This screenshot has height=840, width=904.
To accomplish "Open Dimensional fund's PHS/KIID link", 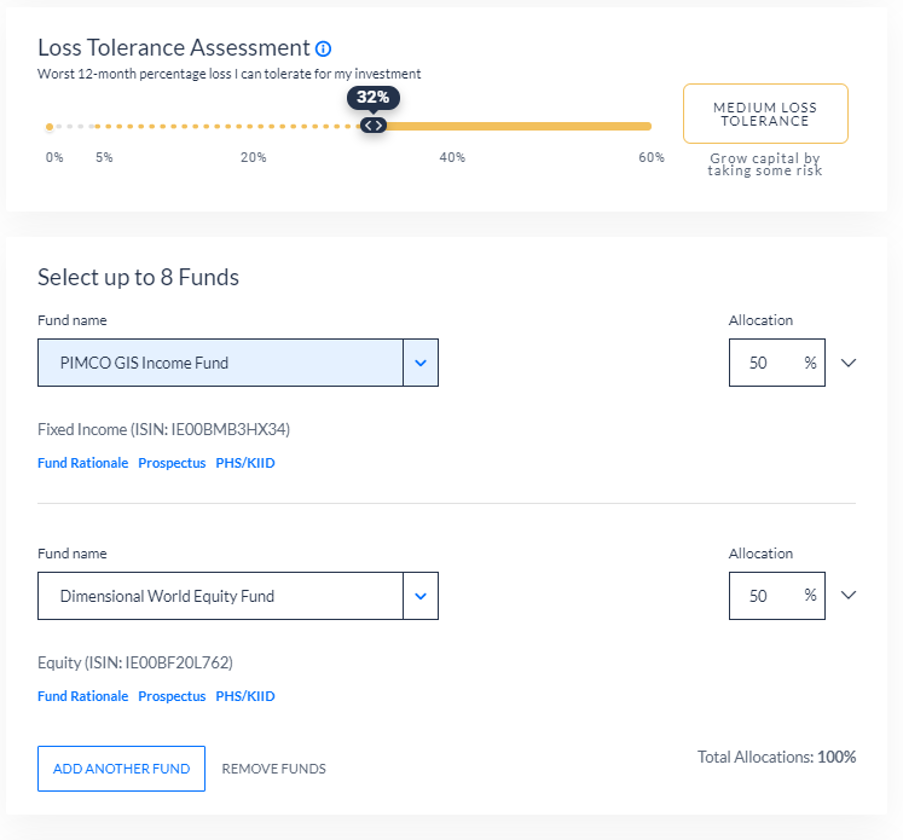I will pyautogui.click(x=245, y=696).
